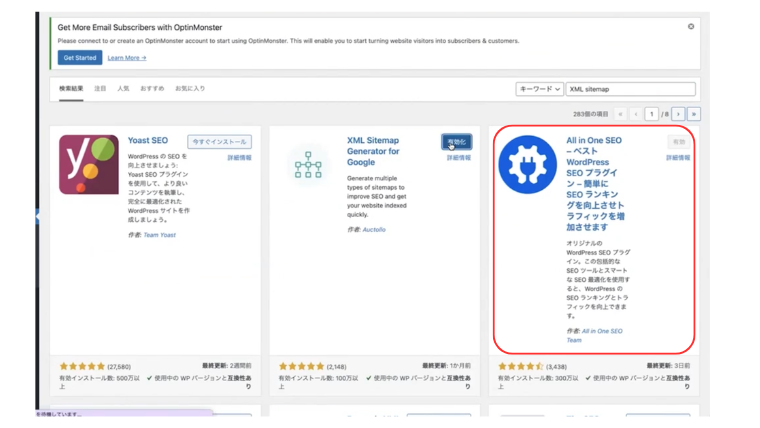The width and height of the screenshot is (760, 428).
Task: Click the current page number field
Action: coord(651,114)
